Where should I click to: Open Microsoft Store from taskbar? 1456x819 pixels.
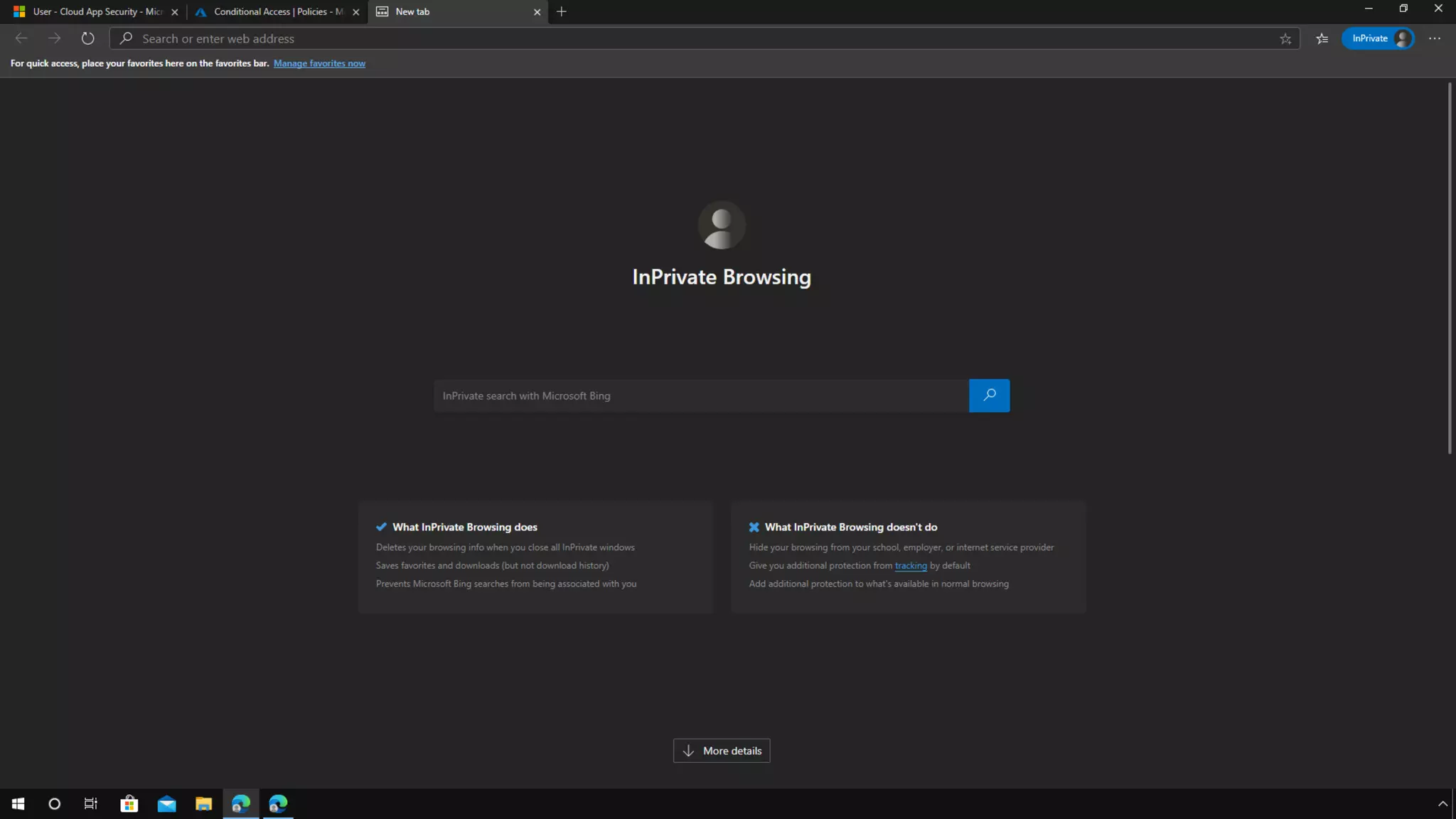(x=129, y=803)
